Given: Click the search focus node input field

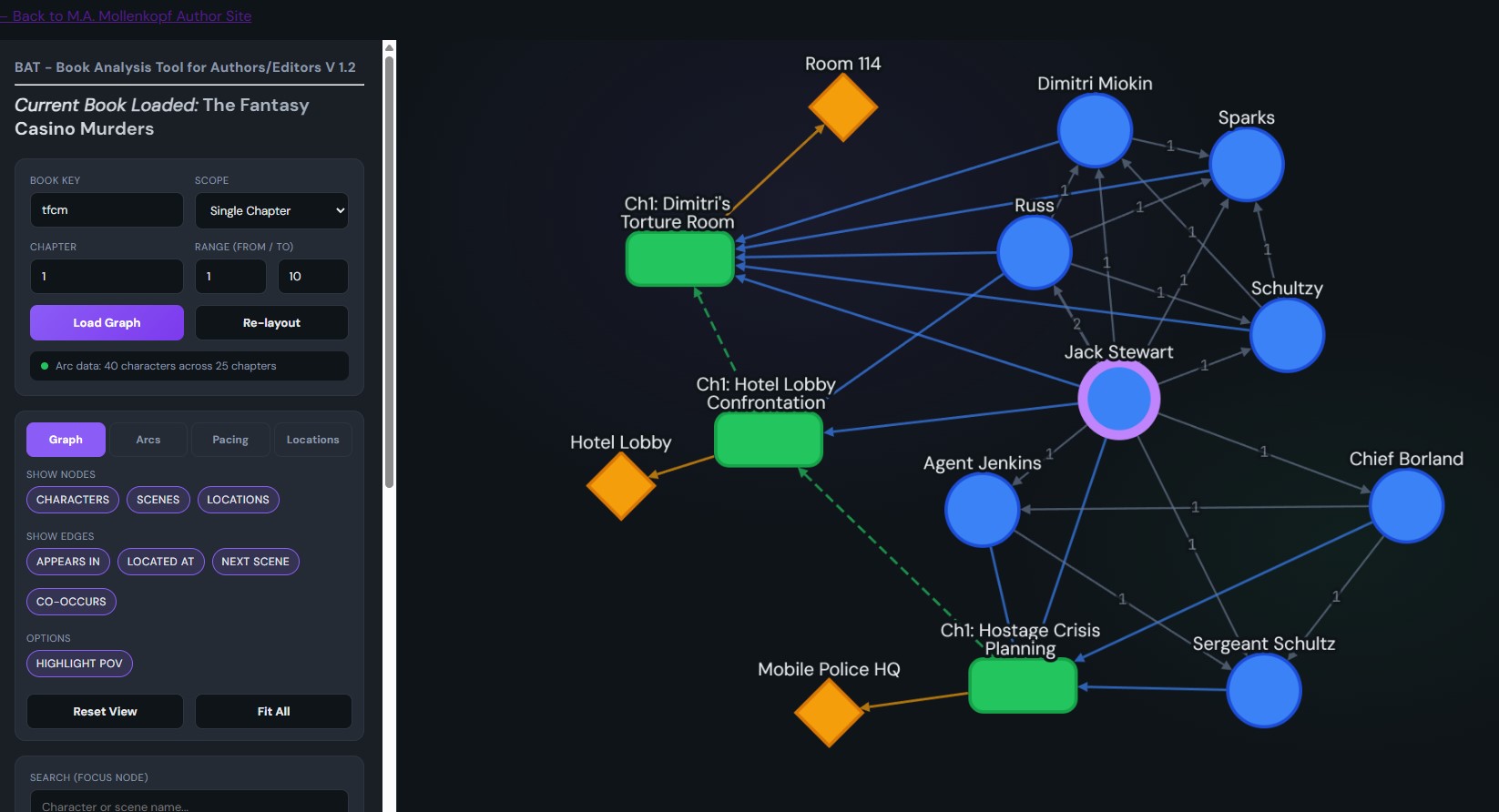Looking at the screenshot, I should tap(189, 804).
